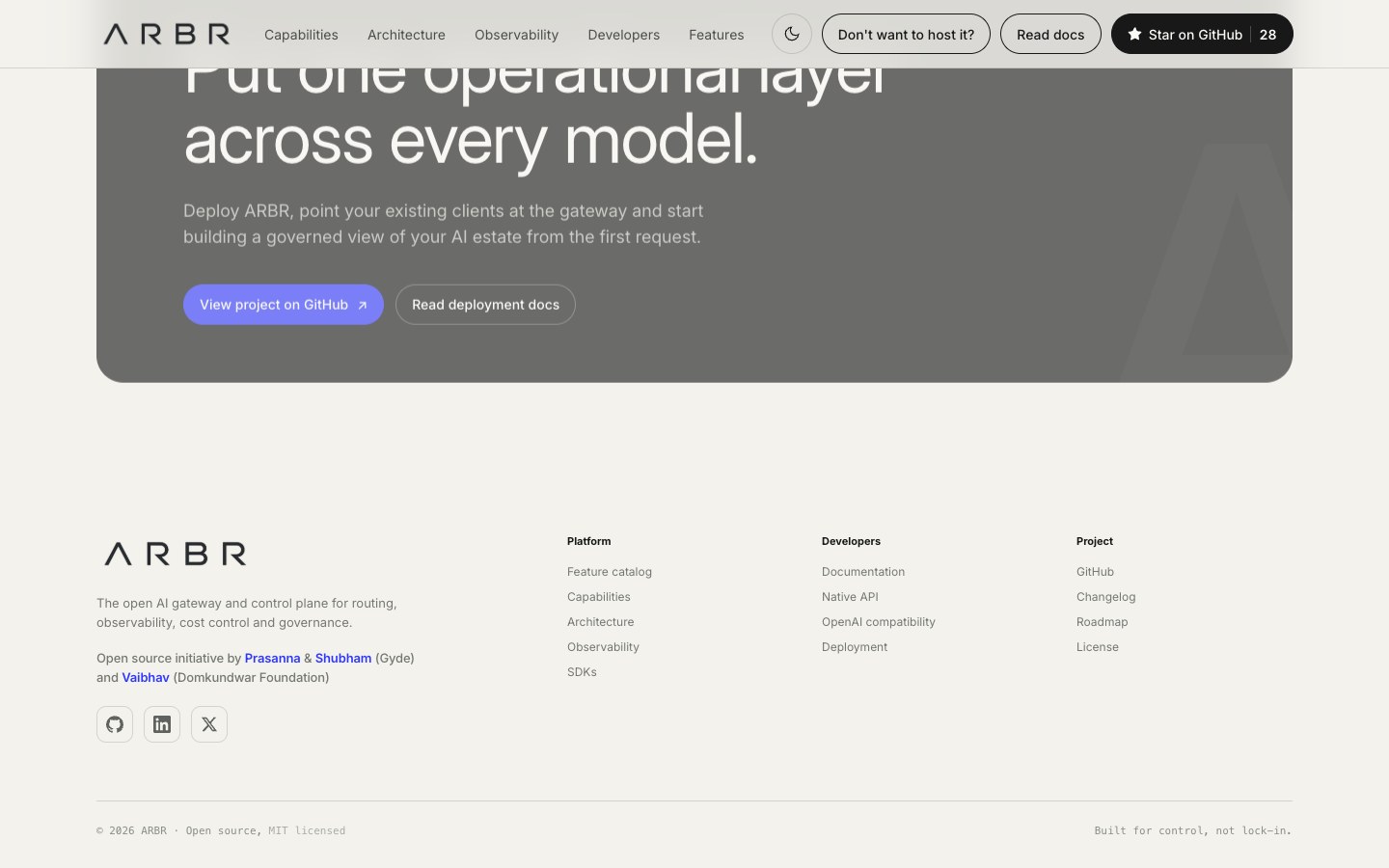Viewport: 1389px width, 868px height.
Task: Open the X social icon in the footer
Action: (209, 724)
